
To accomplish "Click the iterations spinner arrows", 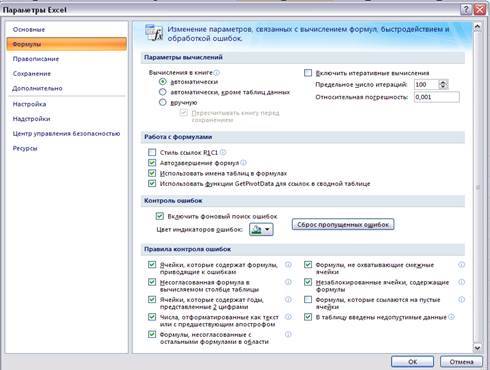I will pyautogui.click(x=443, y=85).
